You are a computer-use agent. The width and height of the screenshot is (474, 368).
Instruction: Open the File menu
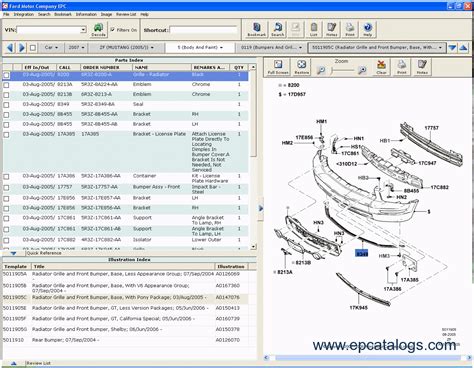(6, 14)
